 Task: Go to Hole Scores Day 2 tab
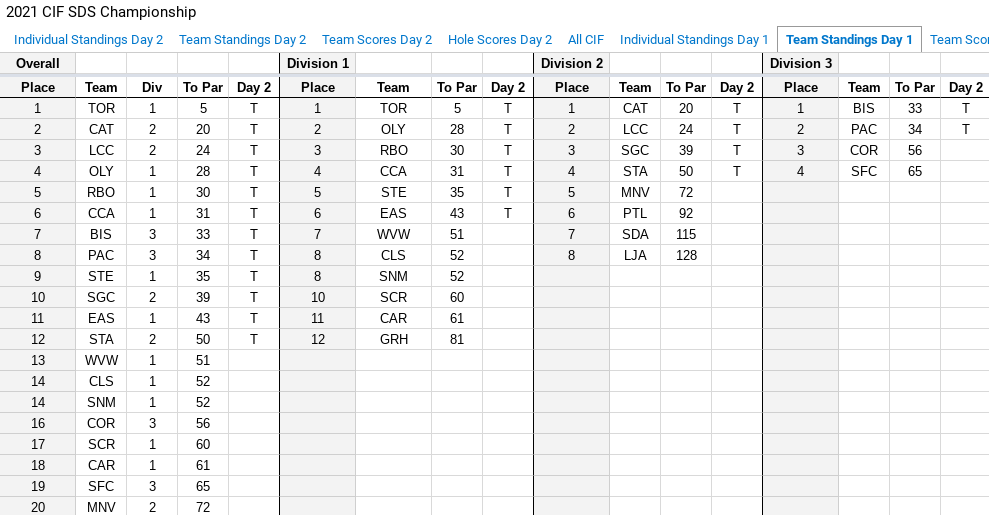[x=500, y=40]
